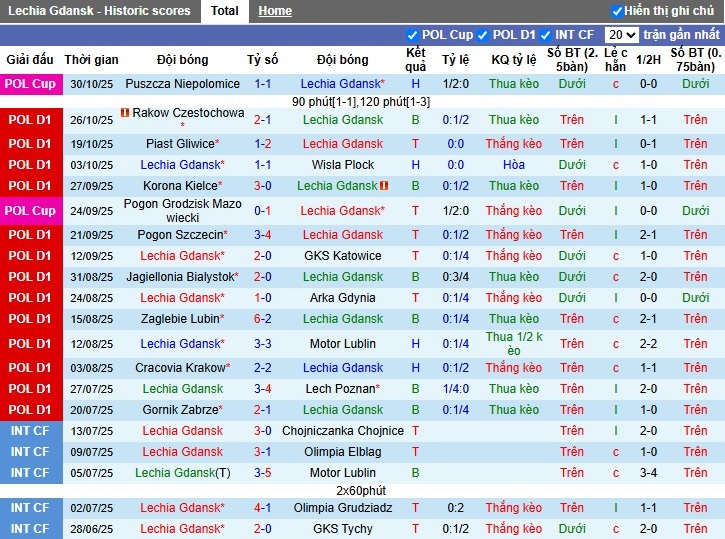Toggle the Hiển thị ghi chú checkbox
Image resolution: width=725 pixels, height=539 pixels.
pyautogui.click(x=617, y=11)
